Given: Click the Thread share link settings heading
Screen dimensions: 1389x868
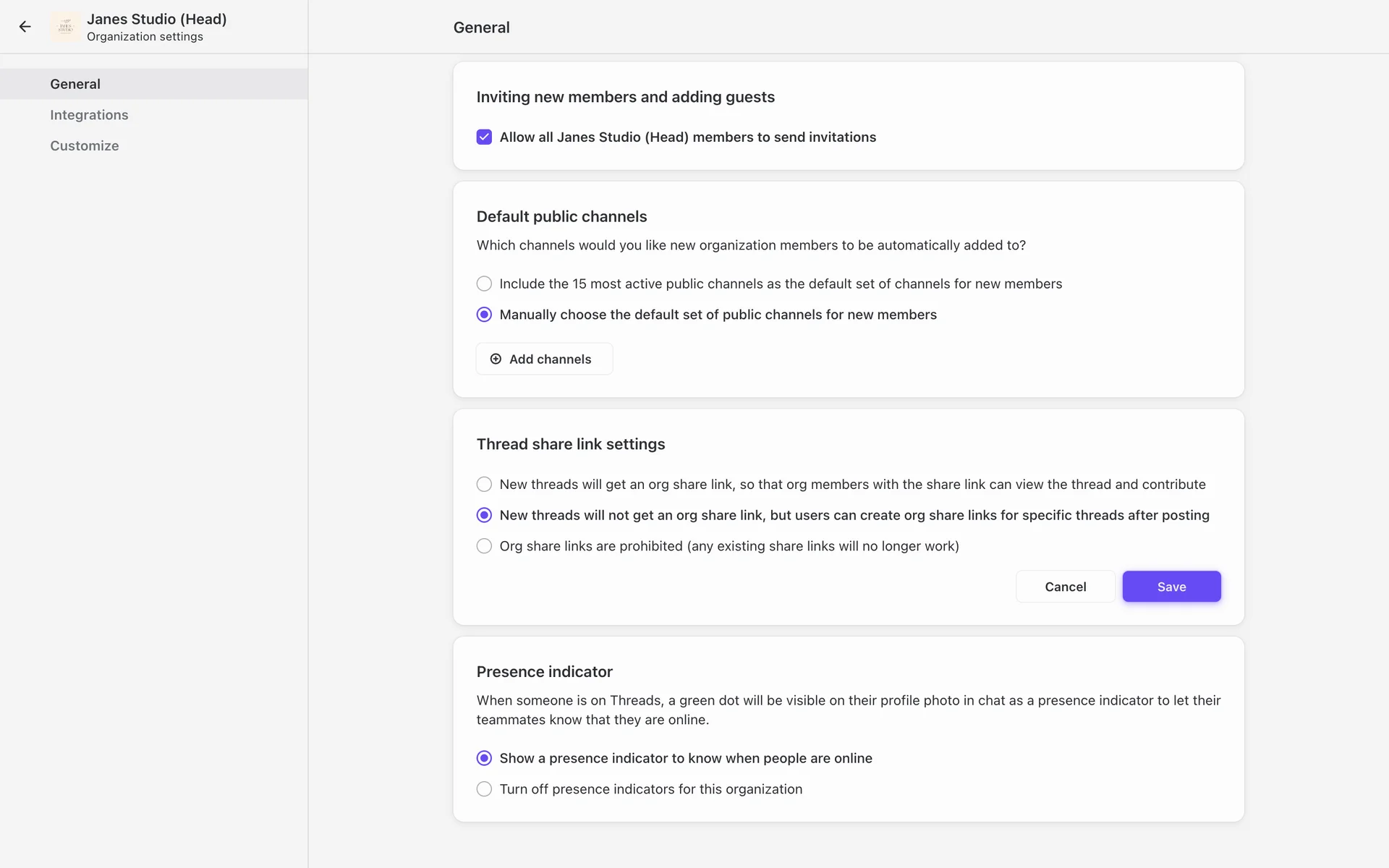Looking at the screenshot, I should coord(570,444).
